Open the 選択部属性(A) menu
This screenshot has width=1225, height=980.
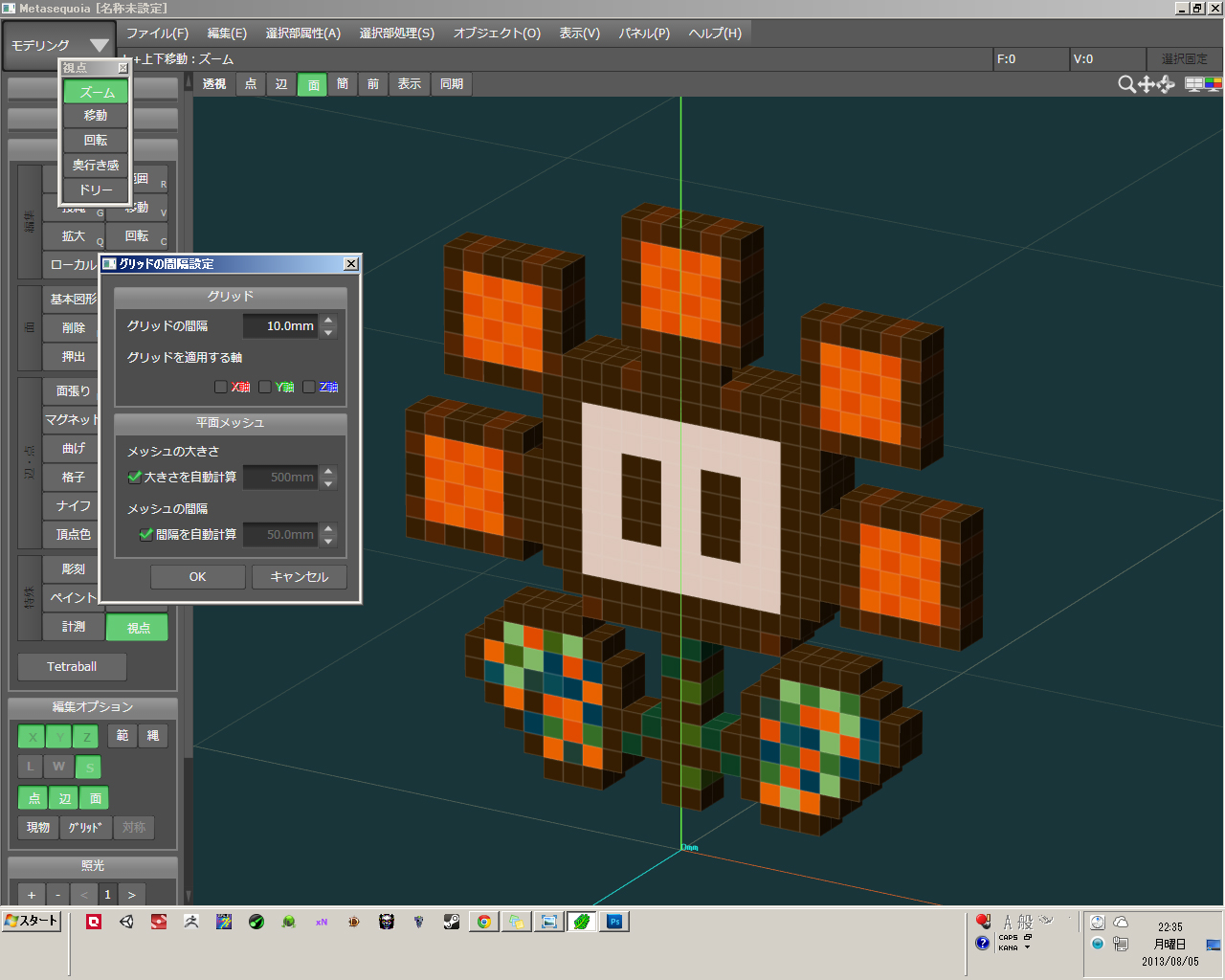tap(302, 33)
